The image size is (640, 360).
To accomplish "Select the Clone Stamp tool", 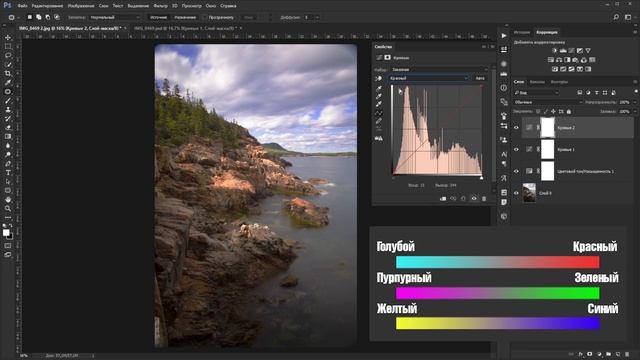I will click(8, 109).
